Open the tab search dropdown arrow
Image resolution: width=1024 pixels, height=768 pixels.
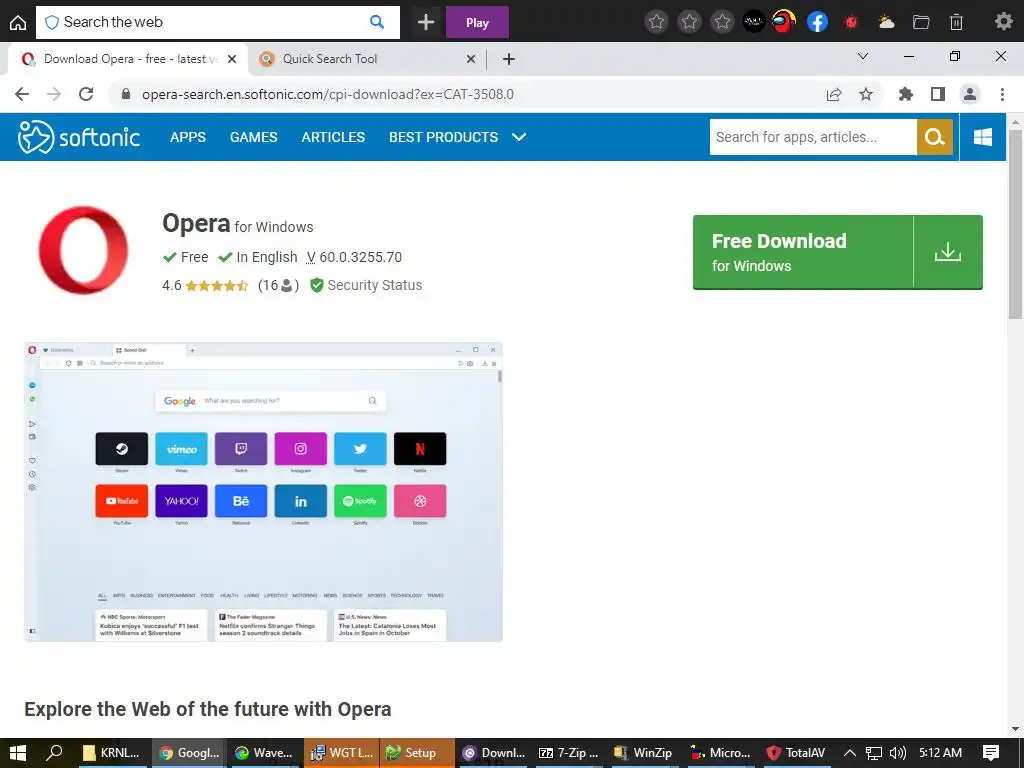click(x=863, y=56)
